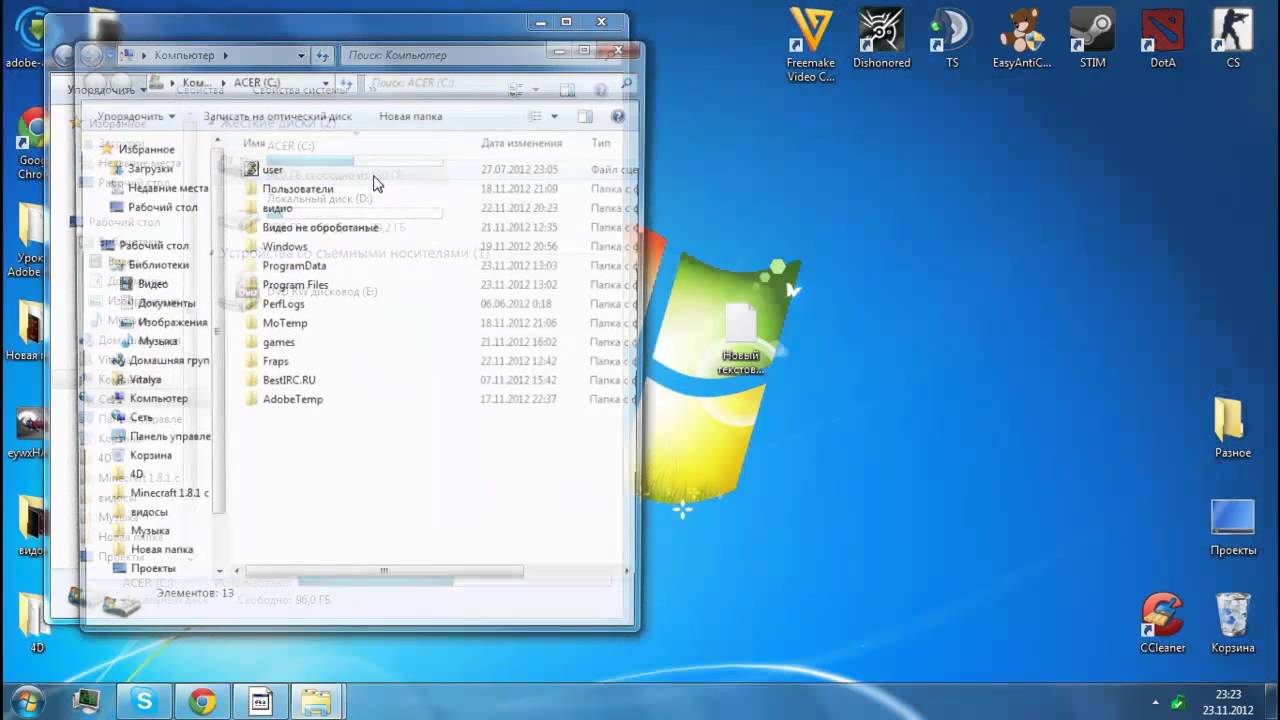Open Избранное in the navigation pane
1280x720 pixels.
tap(146, 149)
